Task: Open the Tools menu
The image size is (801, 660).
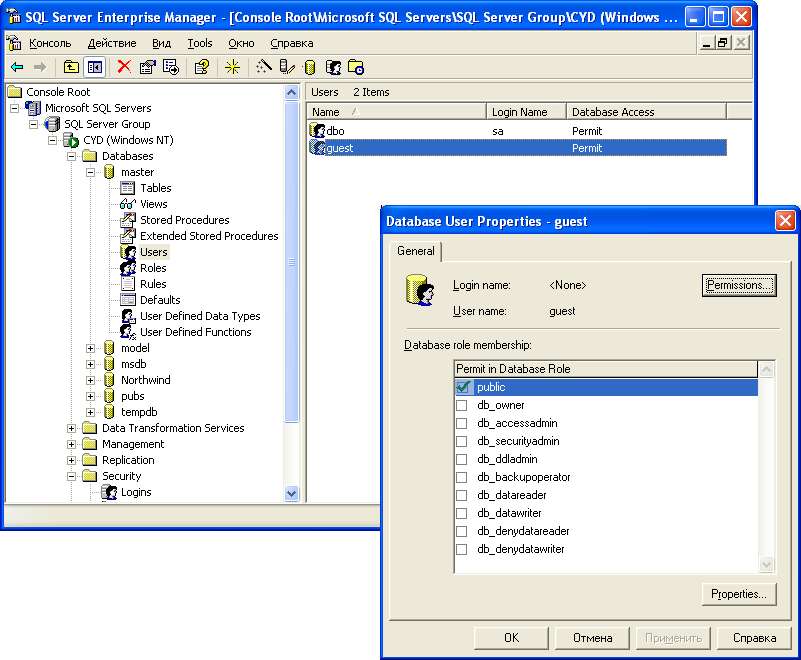Action: [200, 43]
